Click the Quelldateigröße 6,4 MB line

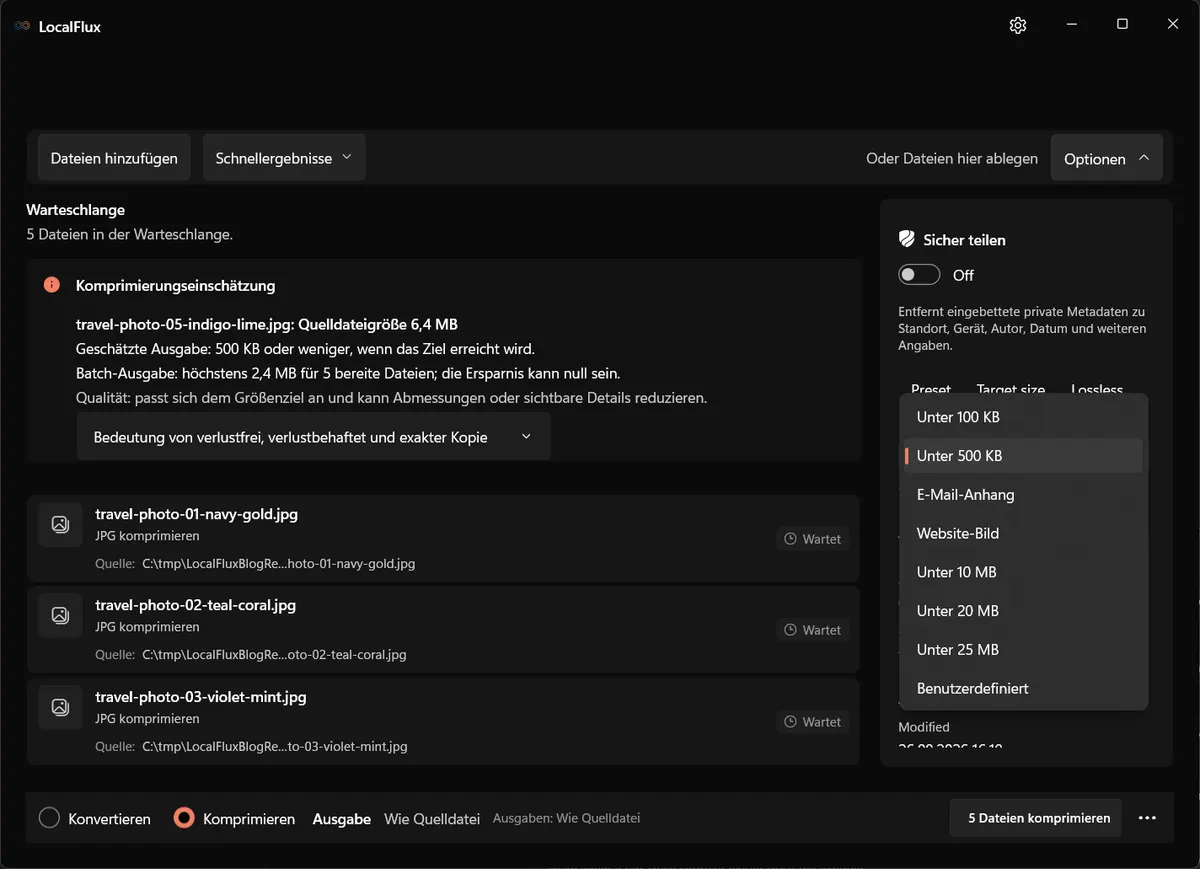tap(267, 324)
